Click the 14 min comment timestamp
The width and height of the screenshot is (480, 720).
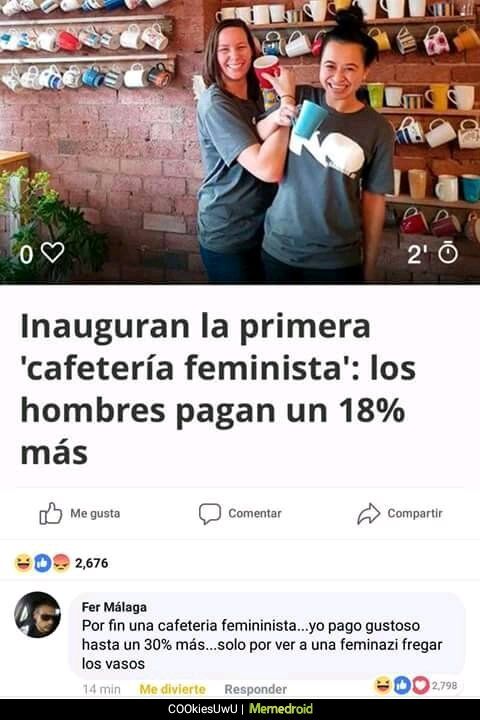(x=102, y=689)
